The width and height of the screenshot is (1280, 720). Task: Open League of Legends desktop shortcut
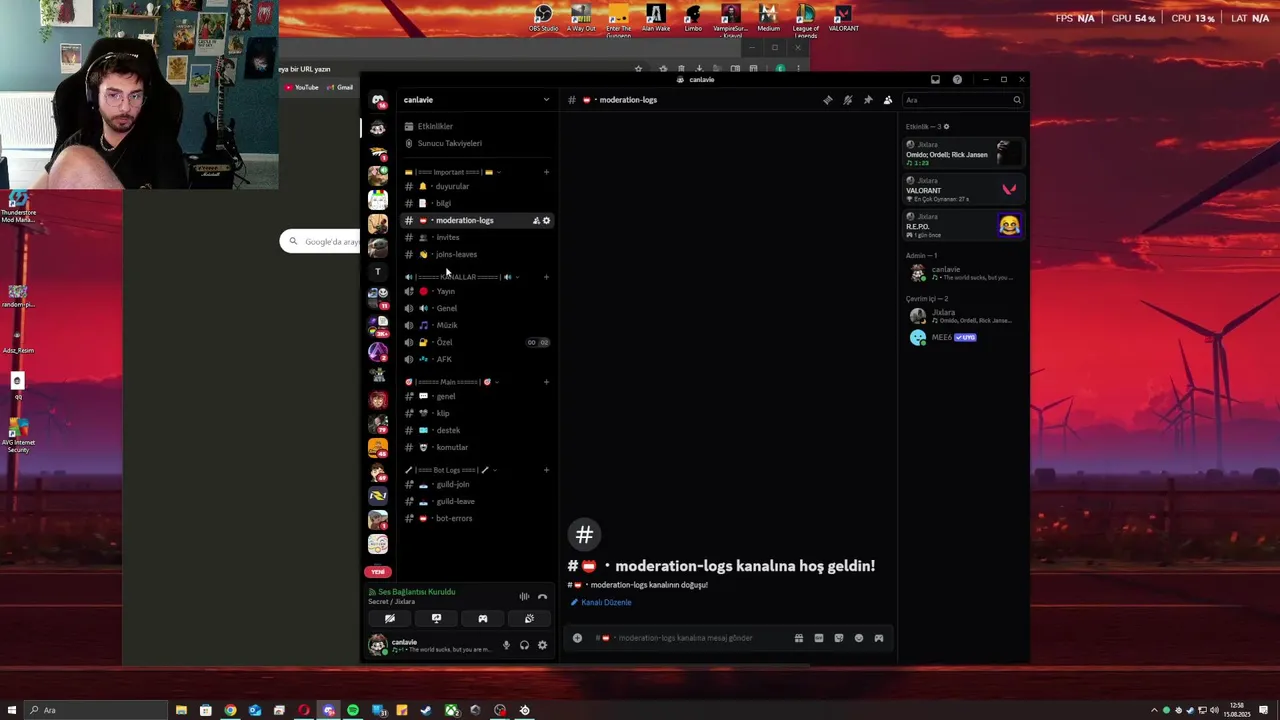click(805, 20)
